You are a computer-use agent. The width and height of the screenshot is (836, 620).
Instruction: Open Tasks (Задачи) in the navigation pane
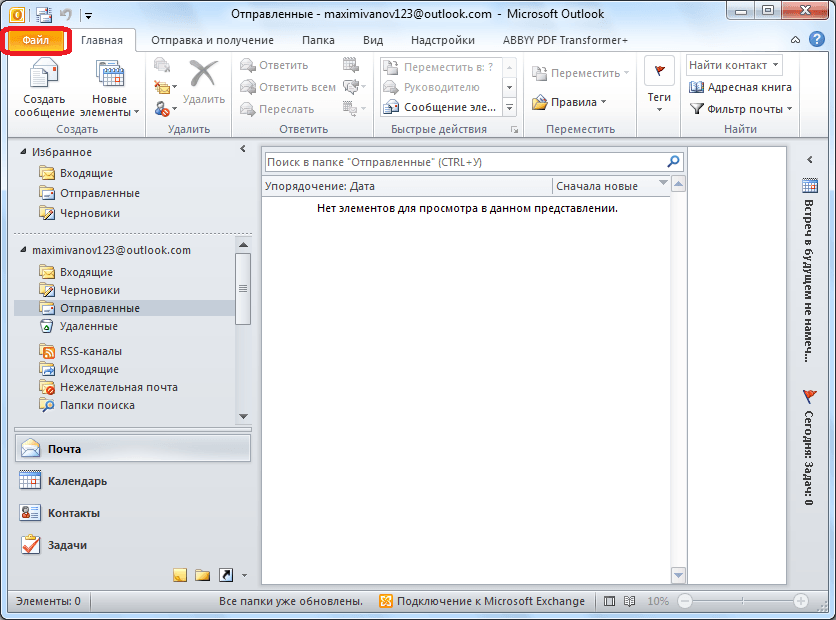(67, 545)
